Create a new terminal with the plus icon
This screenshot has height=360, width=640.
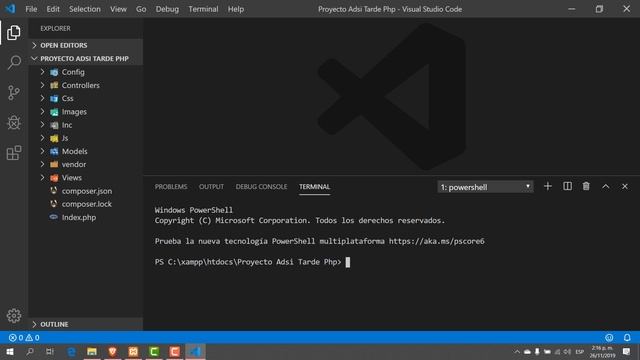tap(548, 187)
